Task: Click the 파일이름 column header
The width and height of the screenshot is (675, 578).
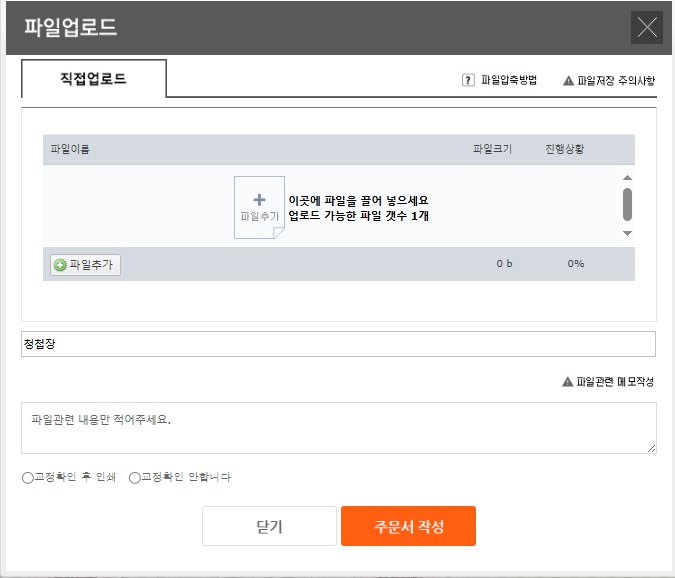Action: [70, 149]
